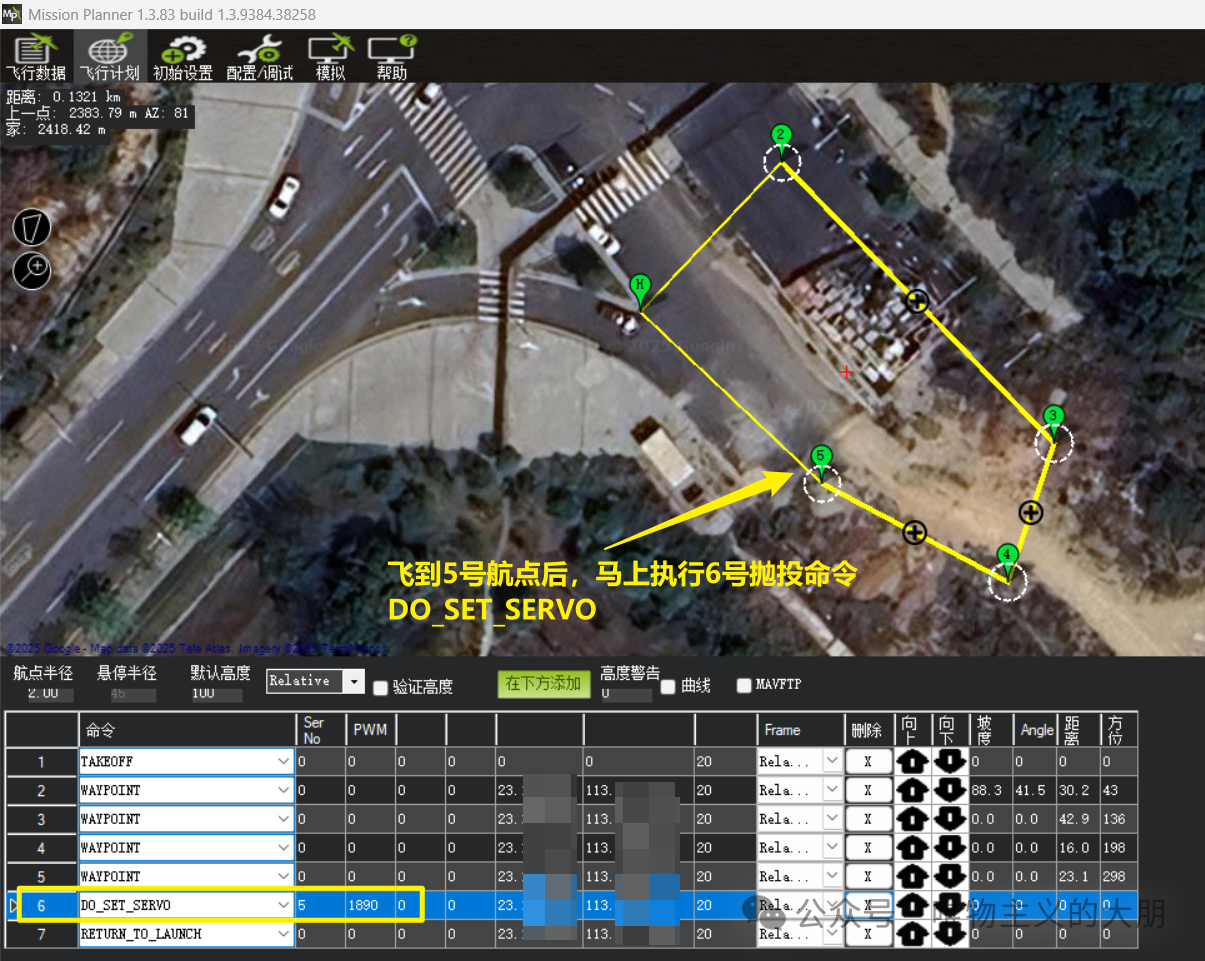The width and height of the screenshot is (1205, 961).
Task: Move TAKEOFF row 1 down with arrow
Action: 949,762
